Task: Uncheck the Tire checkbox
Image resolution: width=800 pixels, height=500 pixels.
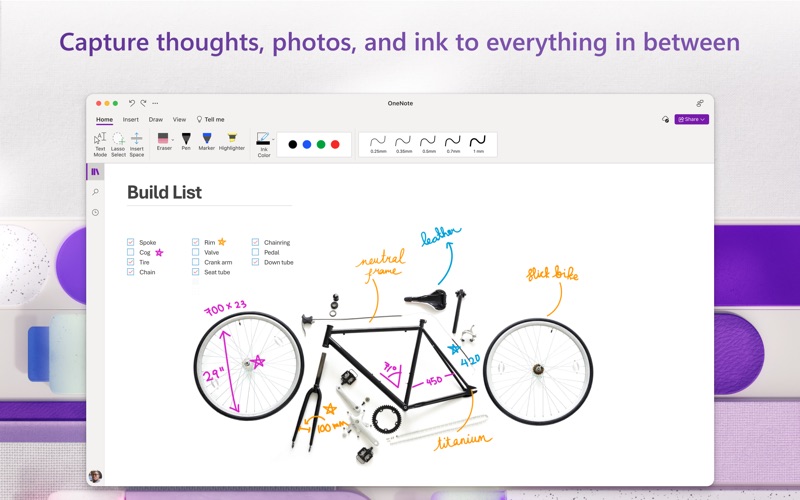Action: coord(131,262)
